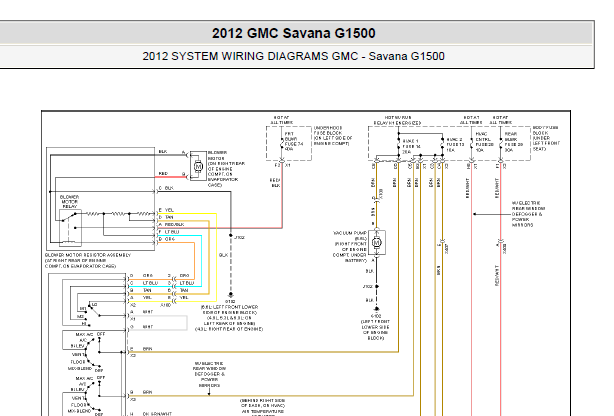Image resolution: width=614 pixels, height=416 pixels.
Task: Click the "W/ ELECTRIC REAR WINDOW DEFOGGER" note at right
Action: pyautogui.click(x=528, y=214)
